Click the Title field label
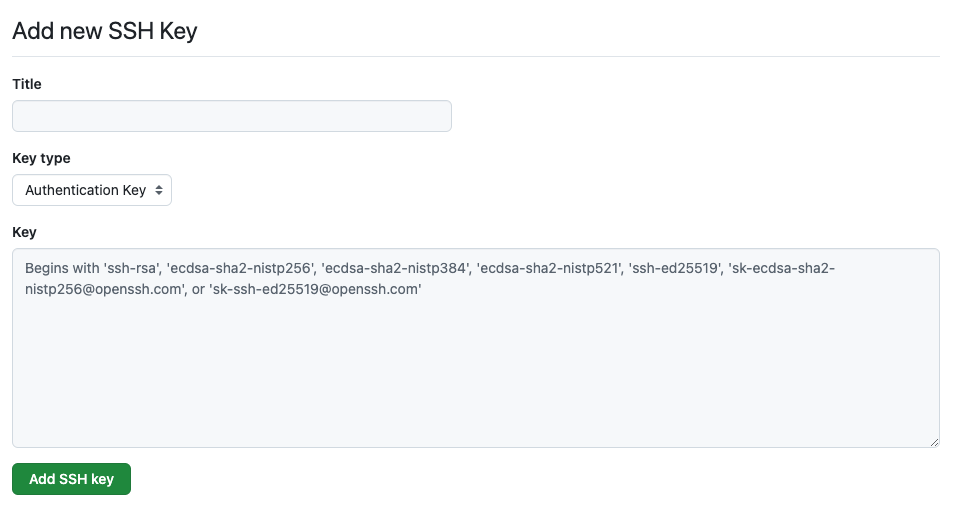Screen dimensions: 961x516 click(27, 84)
